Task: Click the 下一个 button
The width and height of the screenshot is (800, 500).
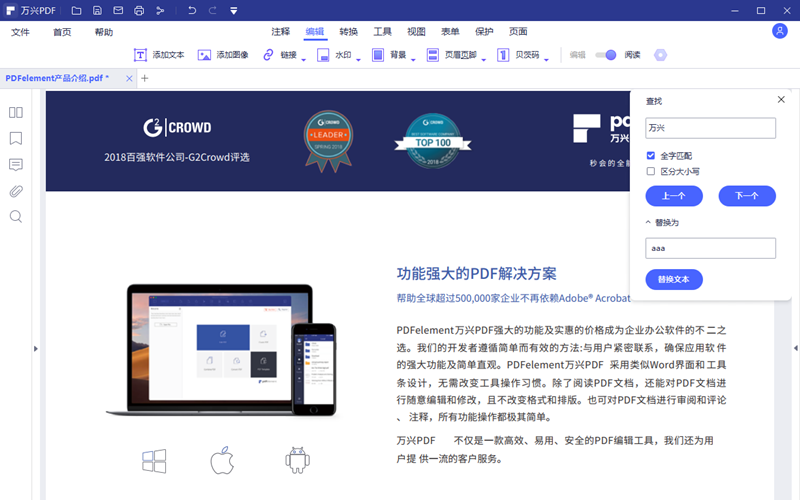Action: pos(746,196)
